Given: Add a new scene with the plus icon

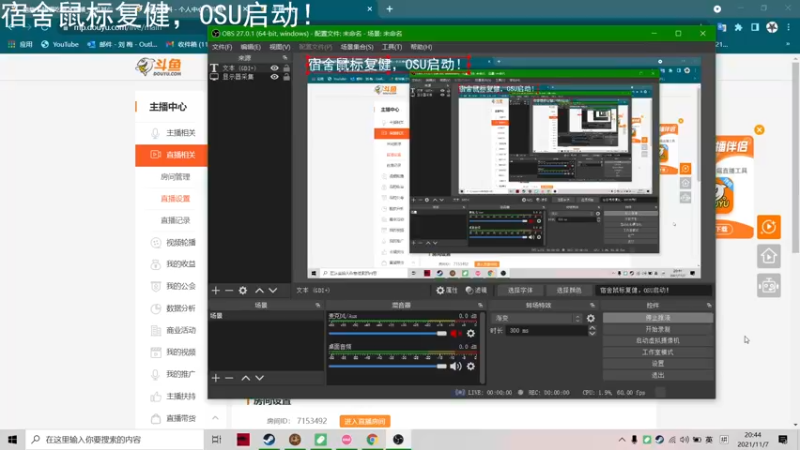Looking at the screenshot, I should point(215,378).
